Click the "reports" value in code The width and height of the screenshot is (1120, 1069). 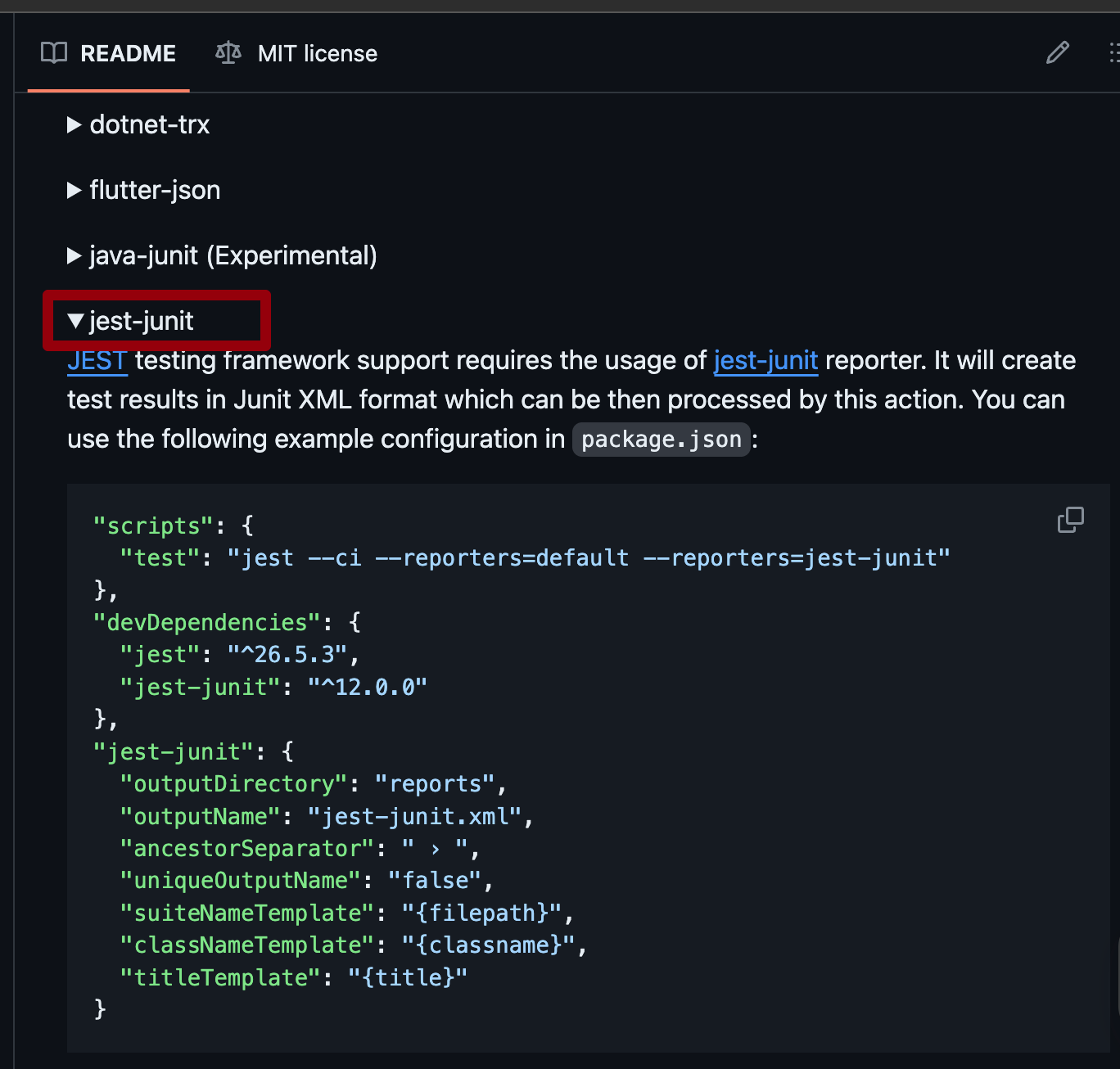[436, 784]
